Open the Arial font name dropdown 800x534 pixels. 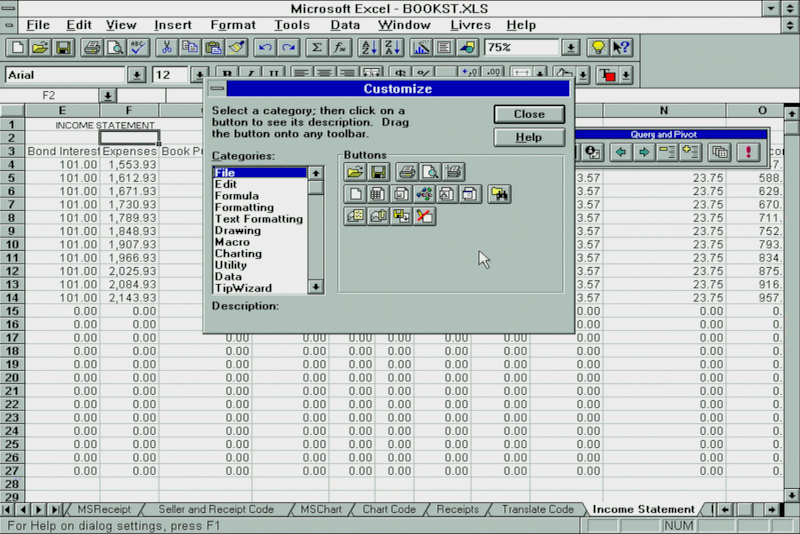[x=136, y=75]
